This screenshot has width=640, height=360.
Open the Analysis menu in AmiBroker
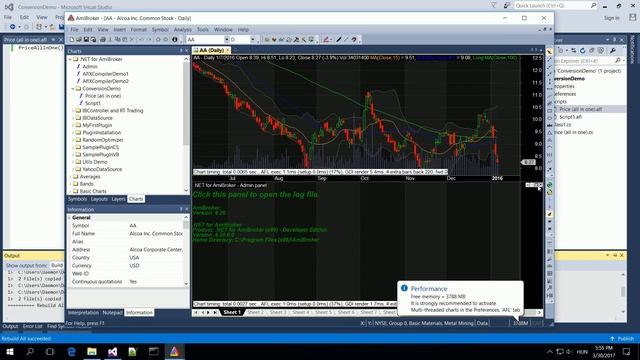pyautogui.click(x=182, y=29)
